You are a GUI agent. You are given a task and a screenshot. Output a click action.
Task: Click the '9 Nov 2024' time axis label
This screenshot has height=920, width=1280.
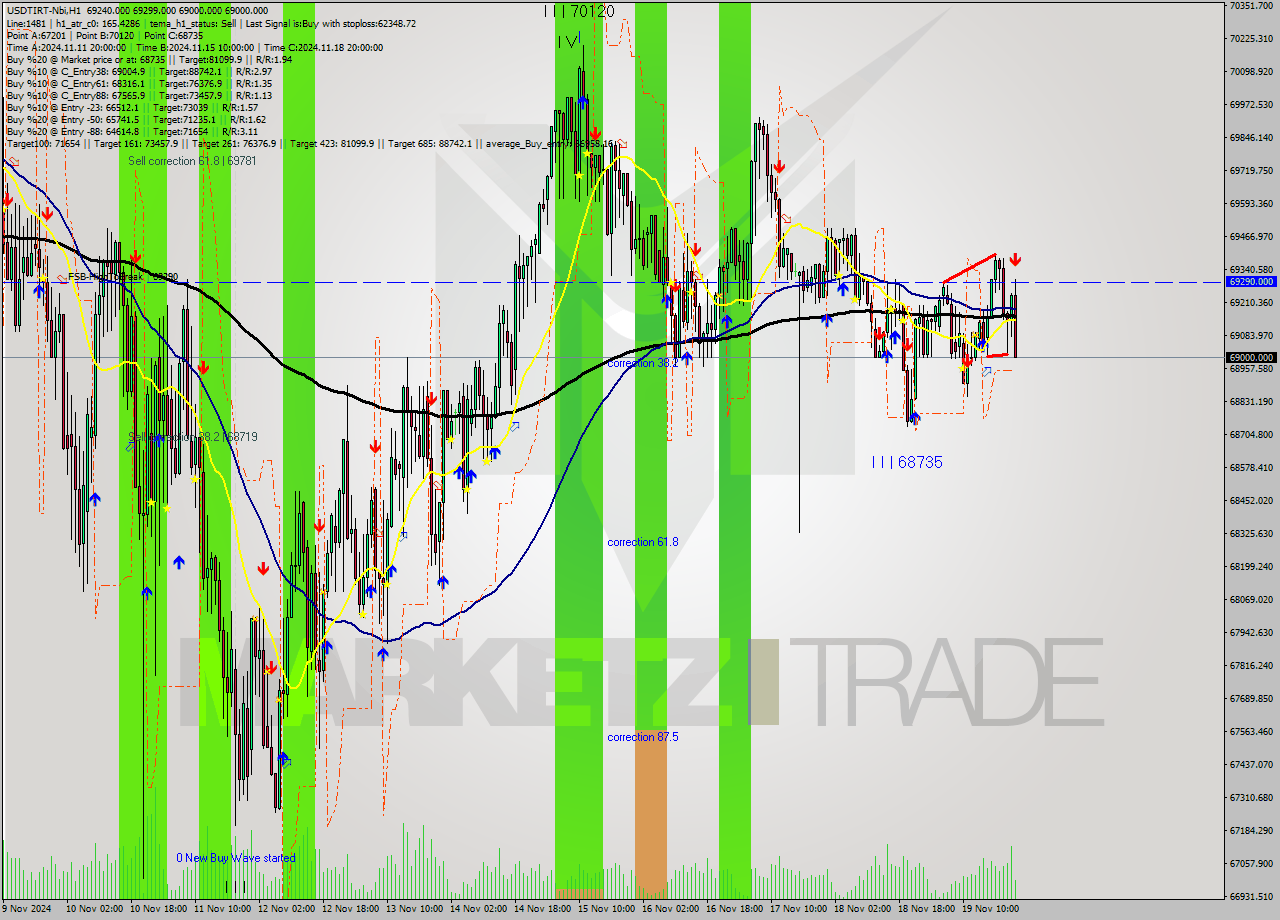[27, 909]
